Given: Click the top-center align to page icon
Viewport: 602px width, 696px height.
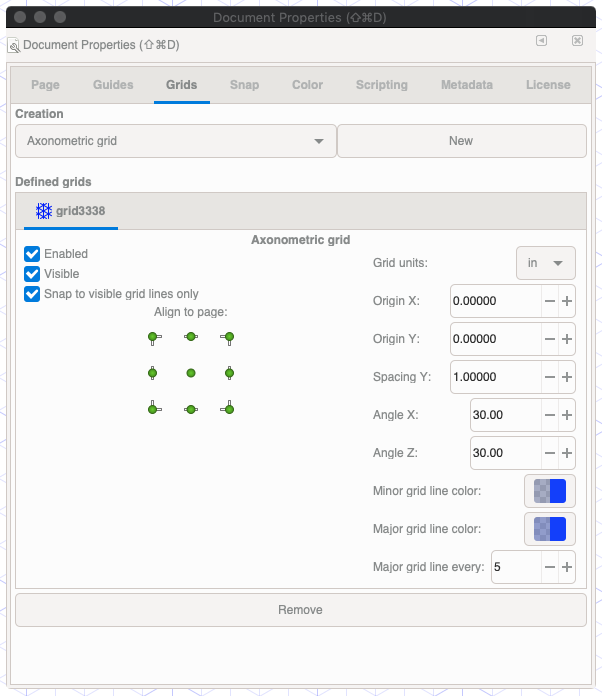Looking at the screenshot, I should pos(191,337).
